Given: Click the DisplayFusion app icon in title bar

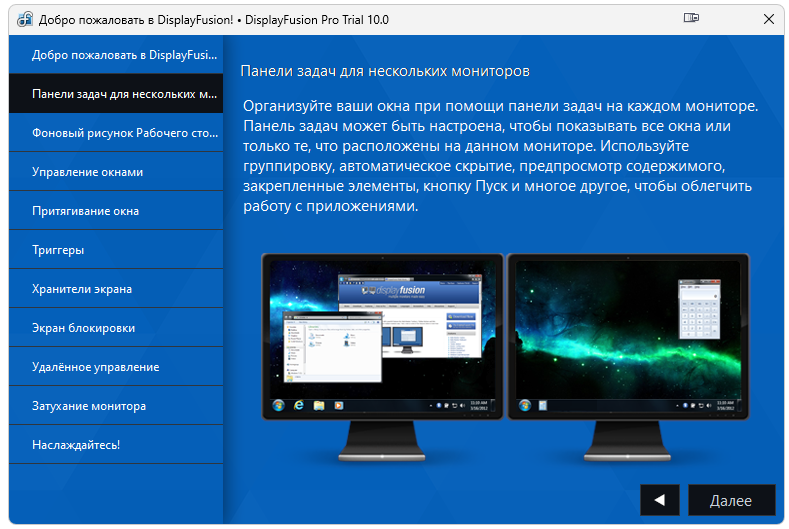Looking at the screenshot, I should 25,20.
